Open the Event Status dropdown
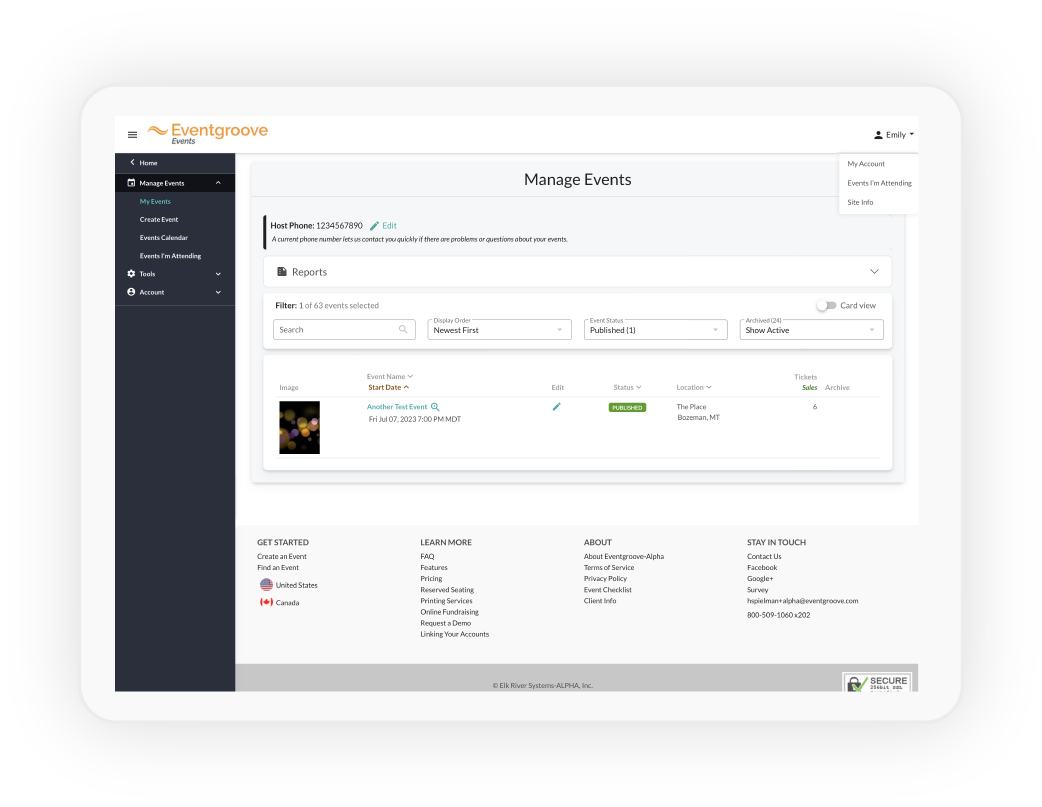1042x807 pixels. click(x=655, y=330)
